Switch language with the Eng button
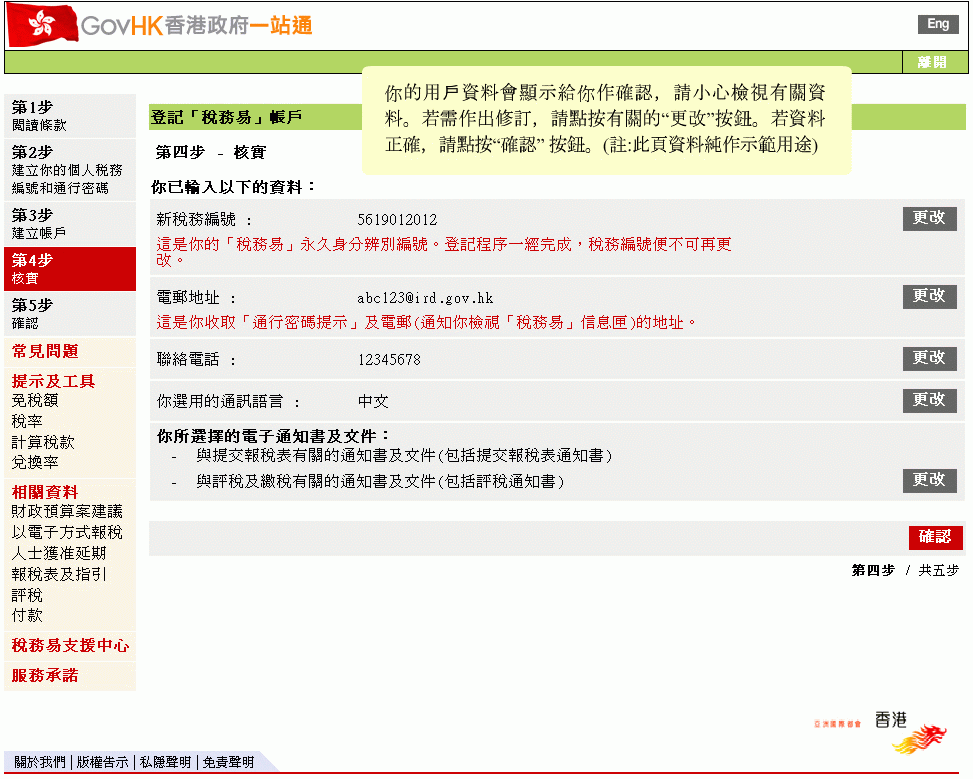 click(937, 24)
